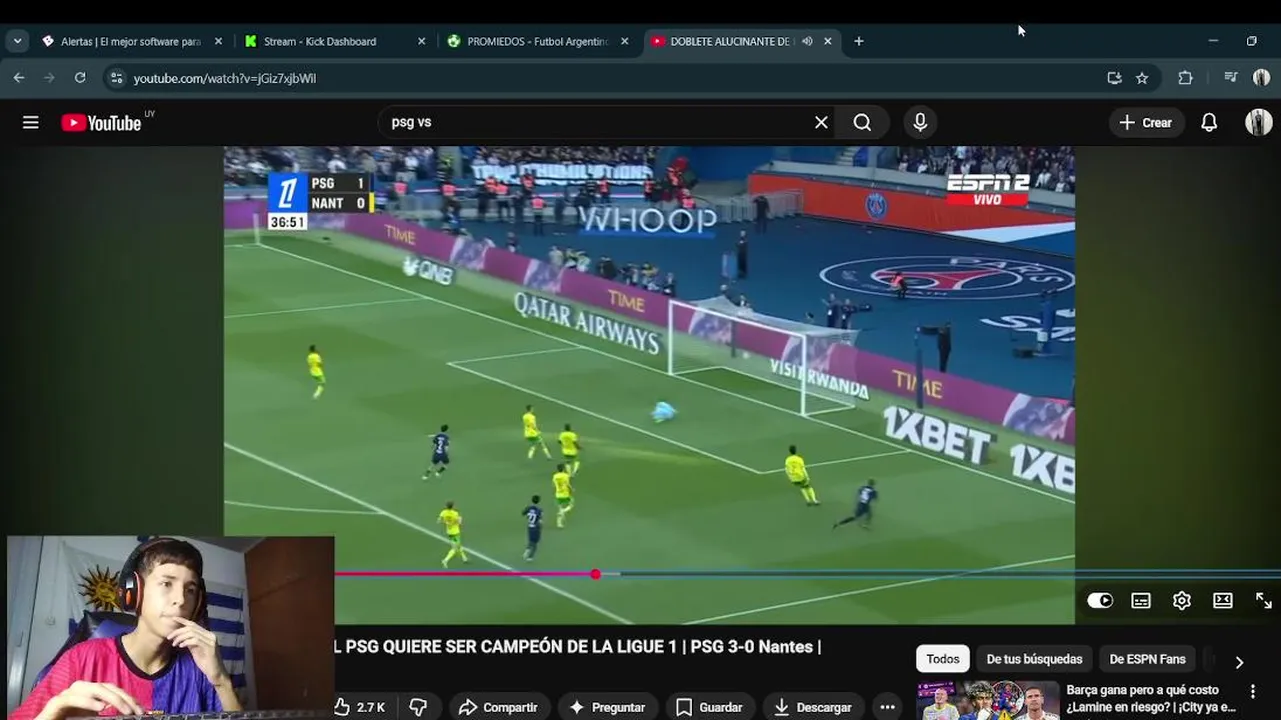Switch to theater mode
Image resolution: width=1281 pixels, height=720 pixels.
1223,600
